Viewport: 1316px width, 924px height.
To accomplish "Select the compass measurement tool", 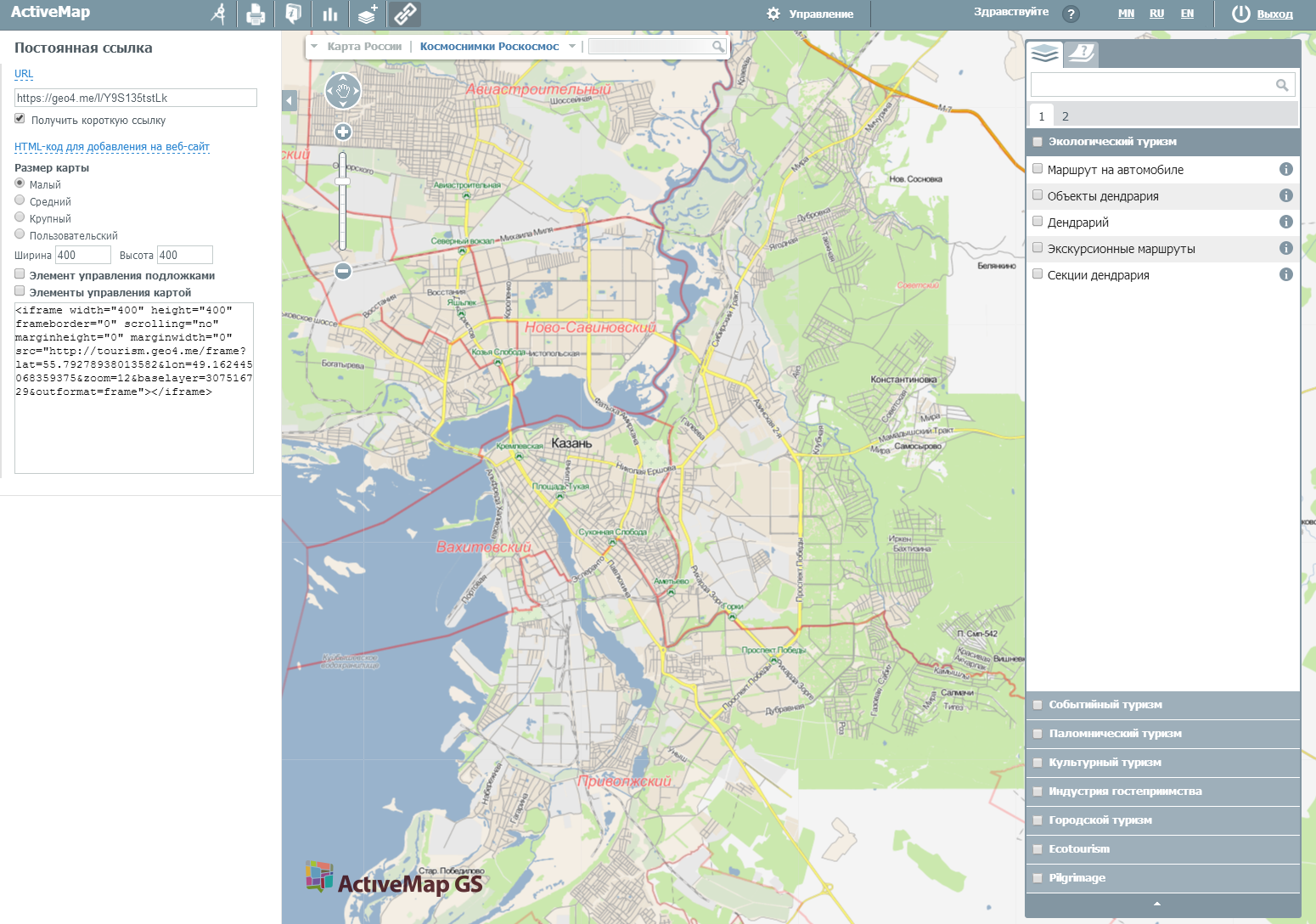I will coord(219,14).
